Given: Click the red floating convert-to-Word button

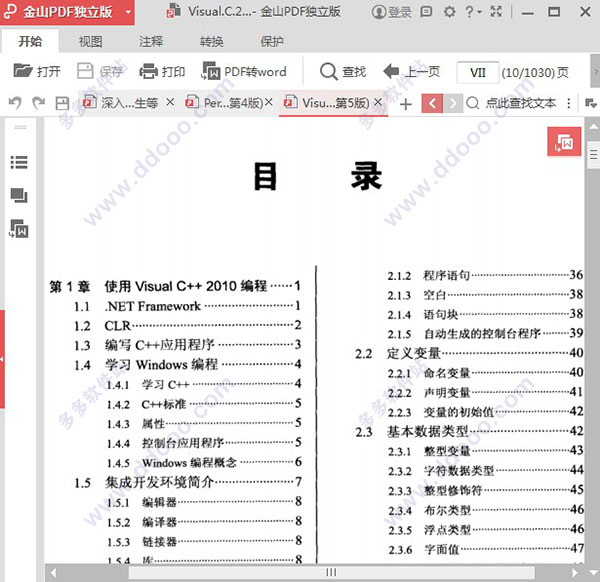Looking at the screenshot, I should click(x=564, y=142).
